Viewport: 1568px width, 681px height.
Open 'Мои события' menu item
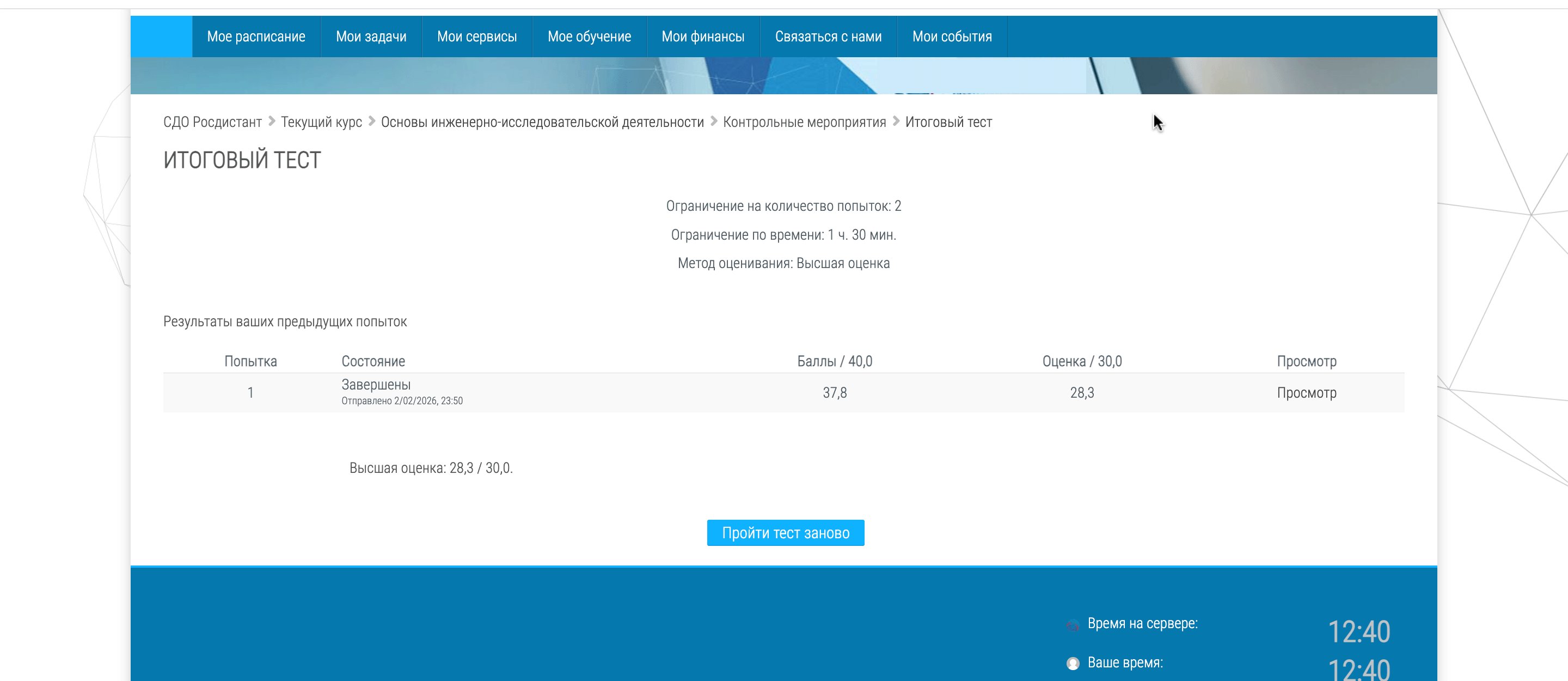point(951,37)
